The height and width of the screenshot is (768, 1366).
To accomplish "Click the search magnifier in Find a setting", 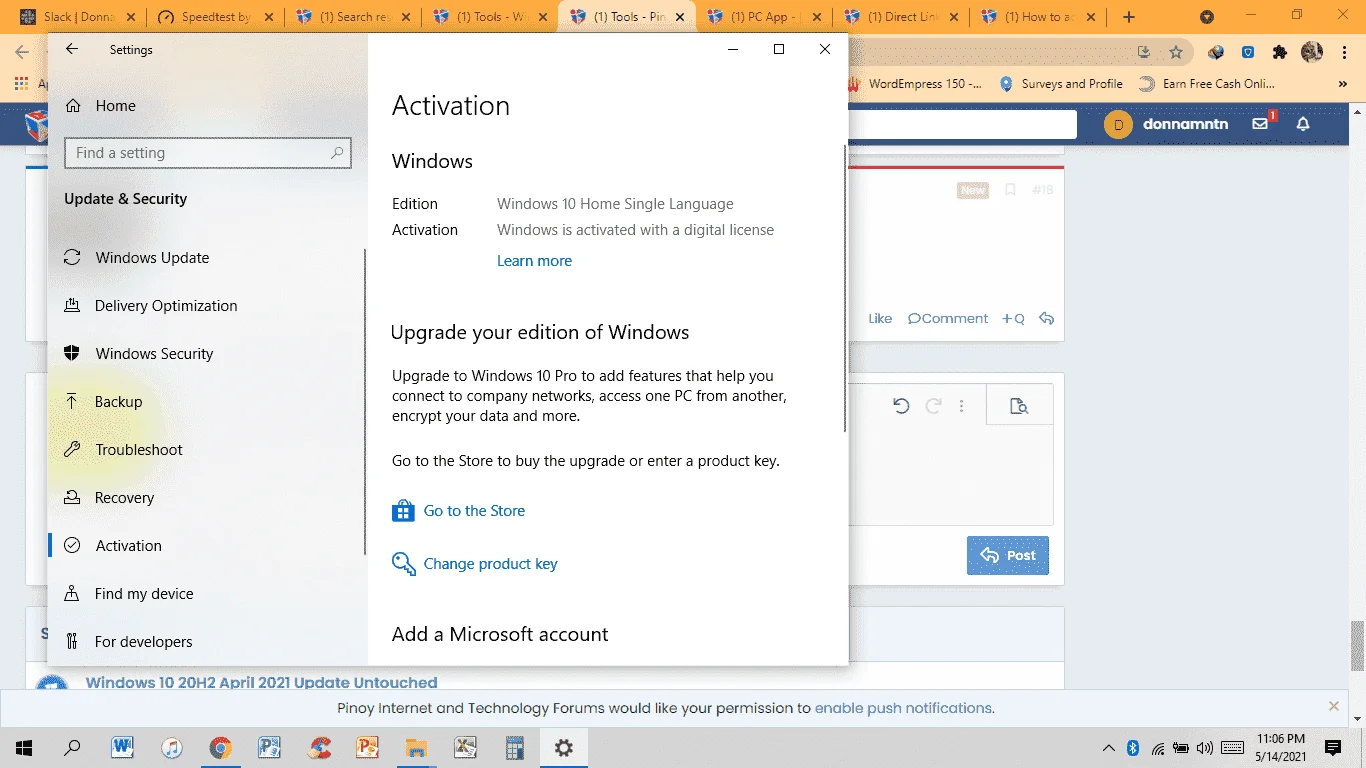I will pyautogui.click(x=337, y=153).
